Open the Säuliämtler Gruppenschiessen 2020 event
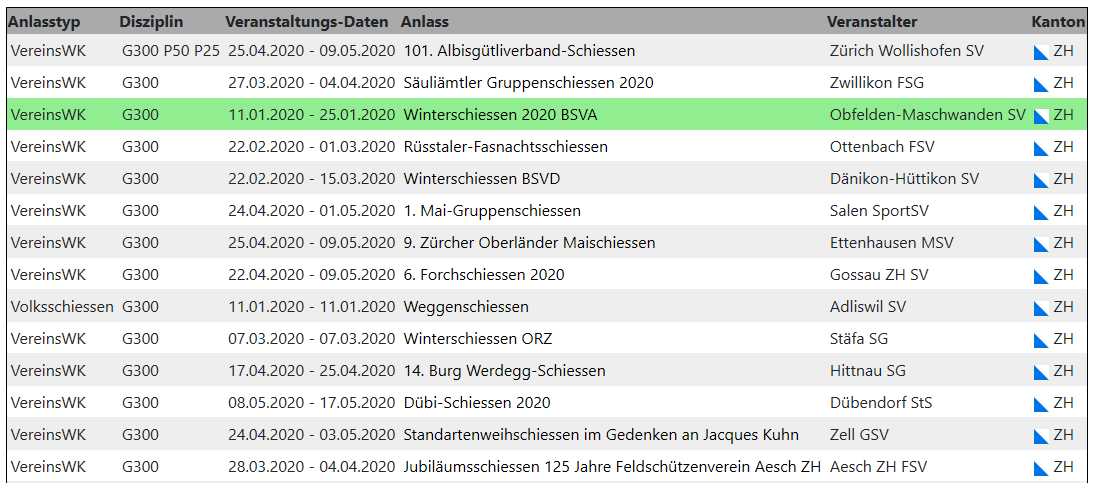1101x483 pixels. [x=528, y=83]
